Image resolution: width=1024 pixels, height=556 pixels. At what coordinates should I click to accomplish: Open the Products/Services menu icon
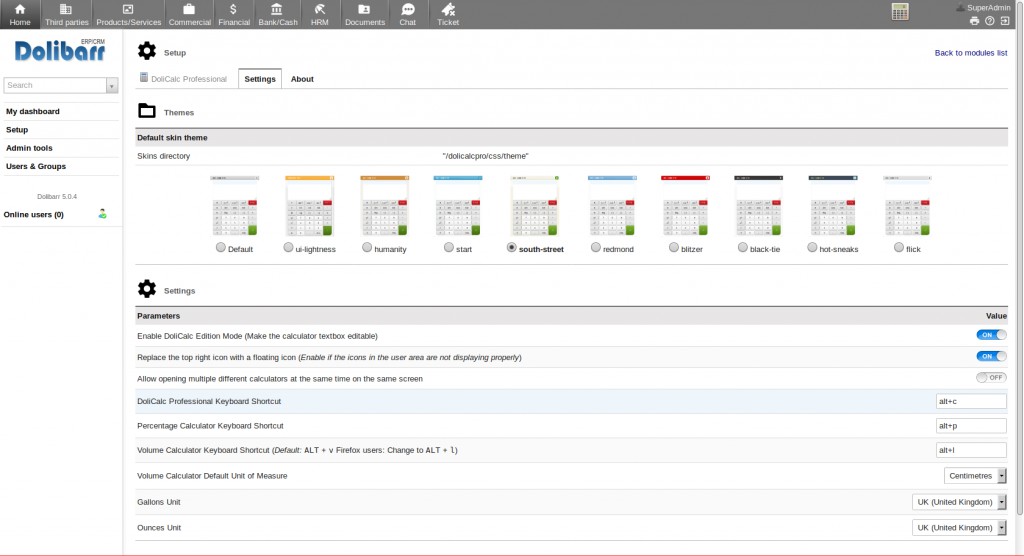tap(128, 10)
